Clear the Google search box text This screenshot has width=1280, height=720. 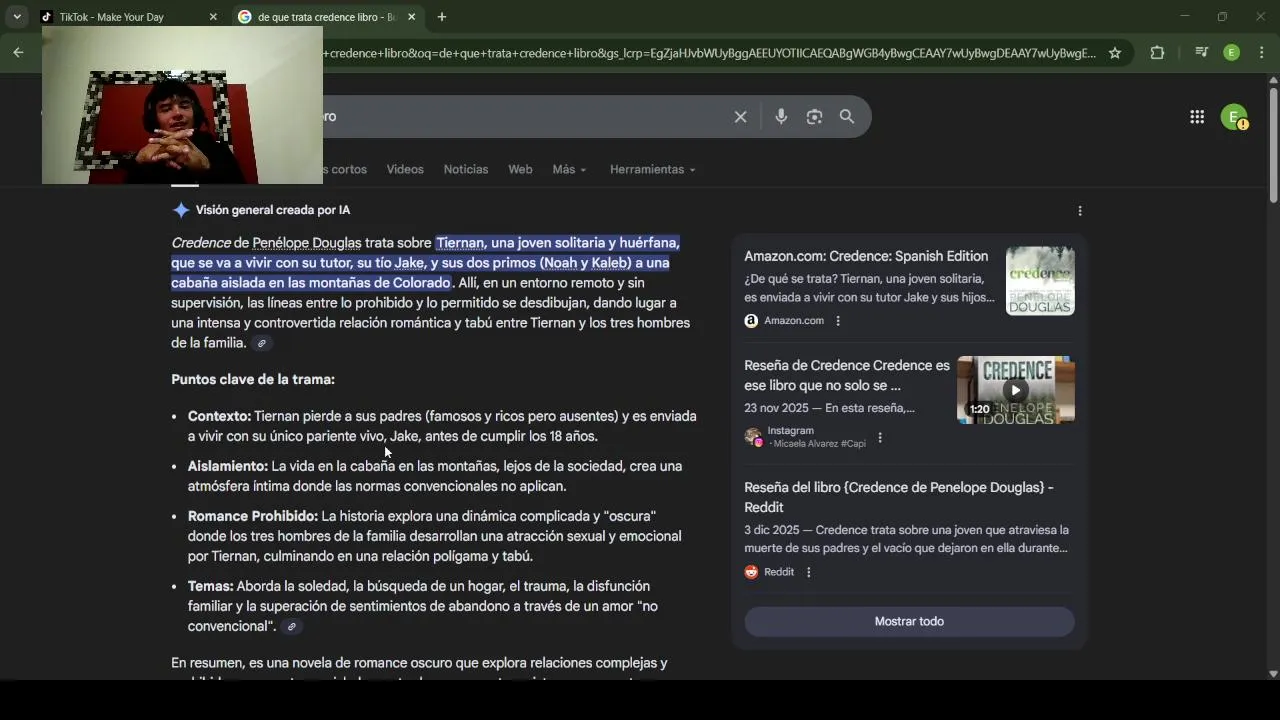[x=740, y=117]
